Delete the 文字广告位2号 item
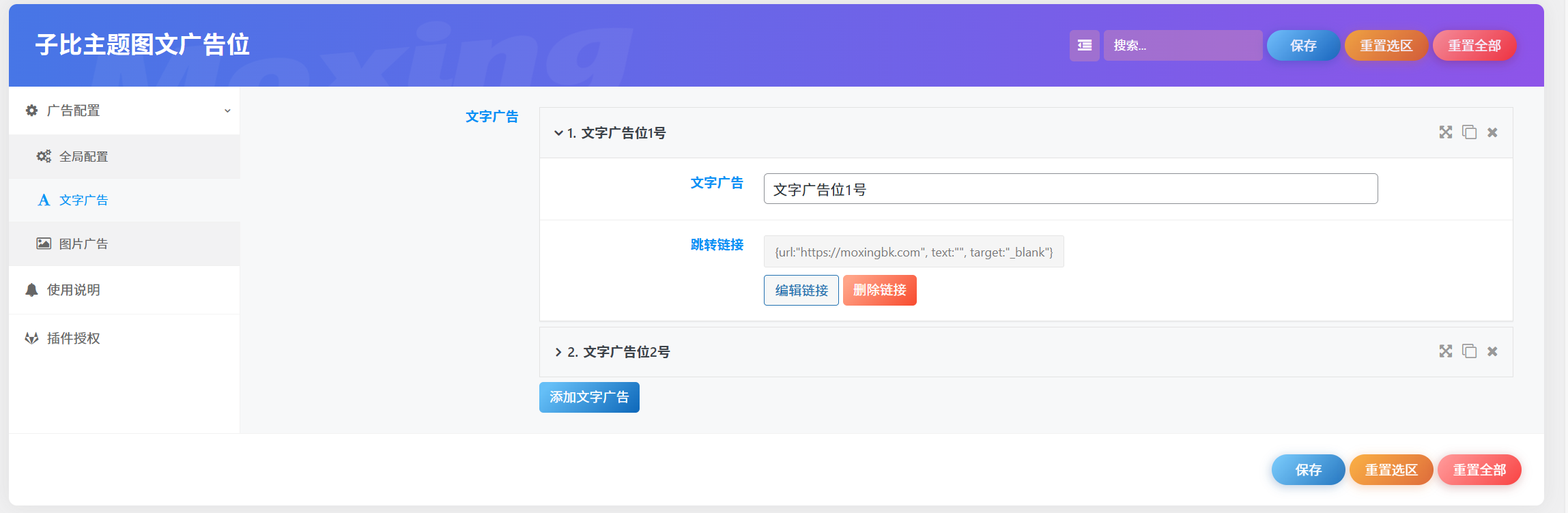Viewport: 1568px width, 513px height. click(1492, 351)
